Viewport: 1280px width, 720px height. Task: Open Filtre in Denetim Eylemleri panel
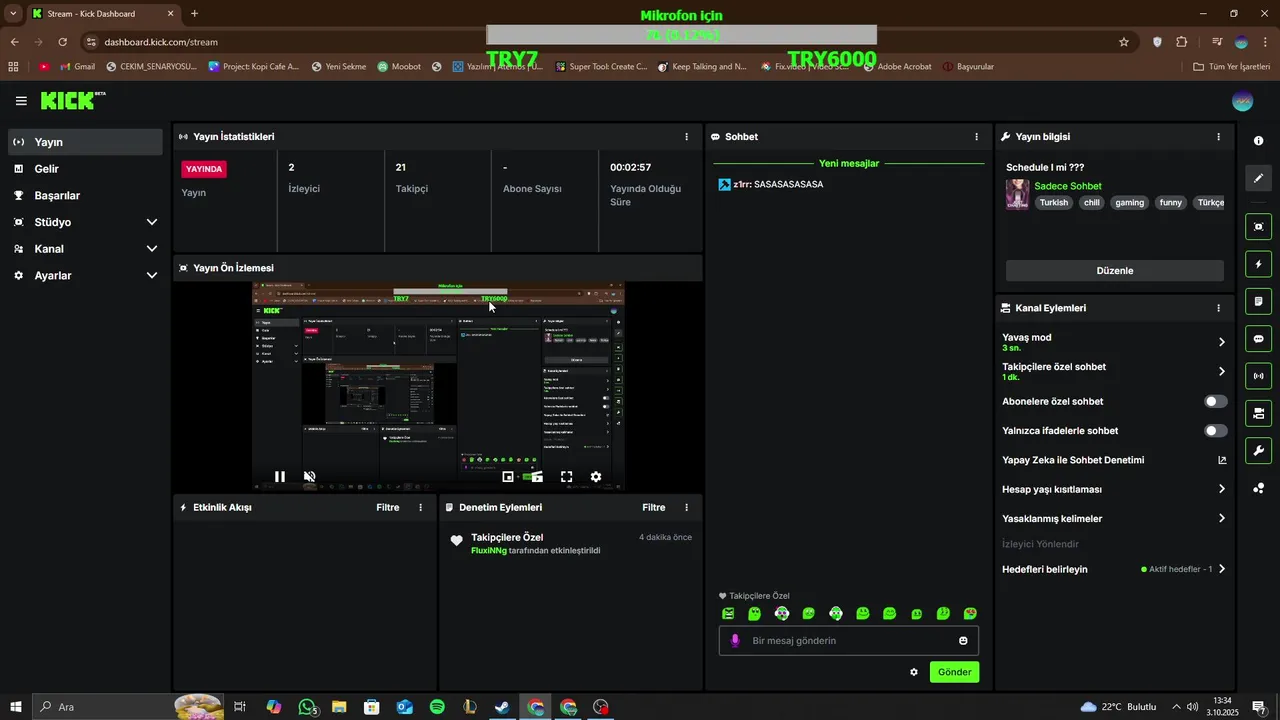pos(654,508)
